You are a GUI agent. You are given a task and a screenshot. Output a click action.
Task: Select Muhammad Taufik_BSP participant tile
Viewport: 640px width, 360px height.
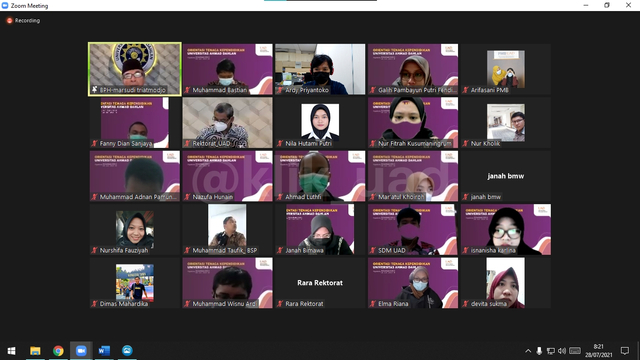[x=227, y=229]
